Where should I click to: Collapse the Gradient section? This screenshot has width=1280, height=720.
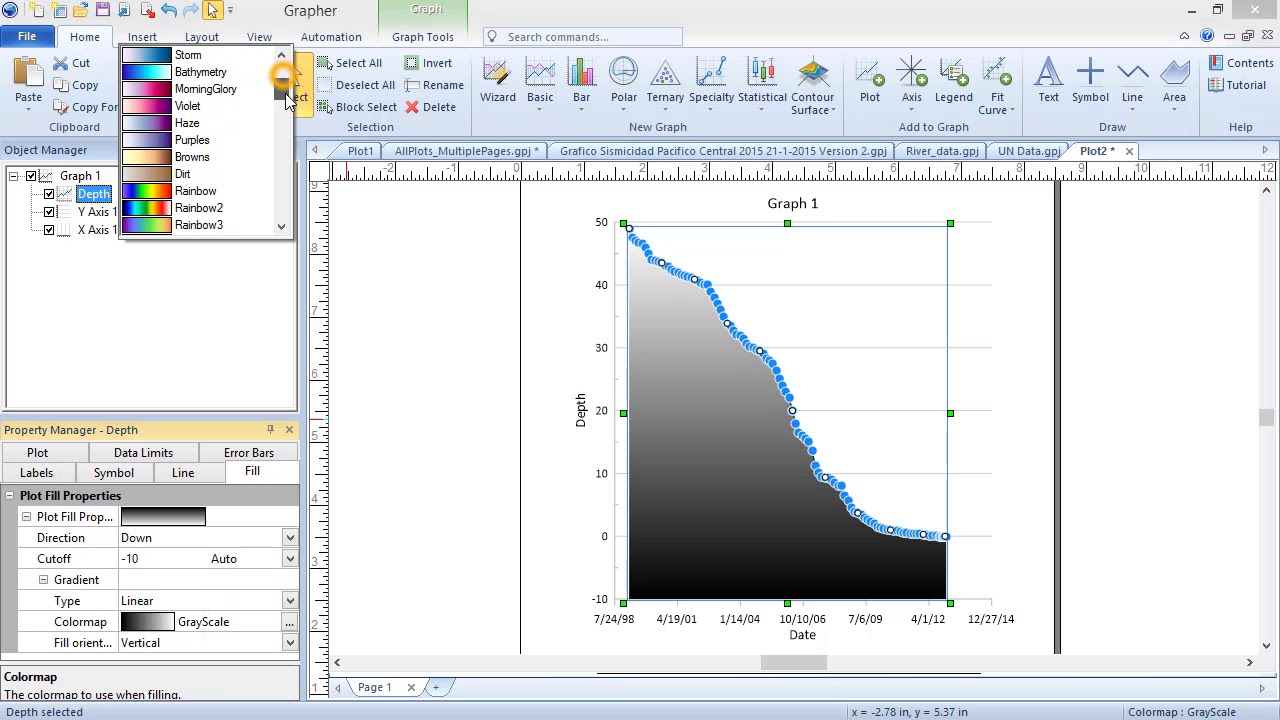[43, 580]
